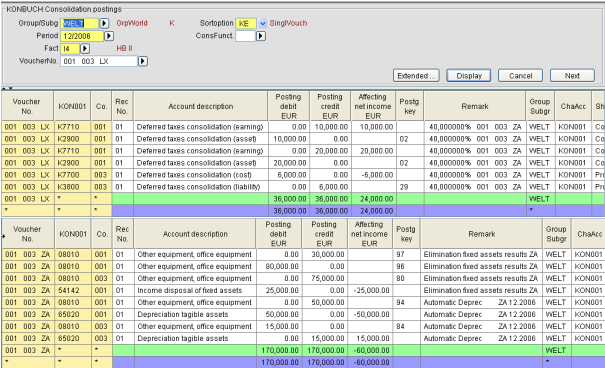
Task: Select the upper table's Voucher No. column header
Action: click(x=27, y=106)
